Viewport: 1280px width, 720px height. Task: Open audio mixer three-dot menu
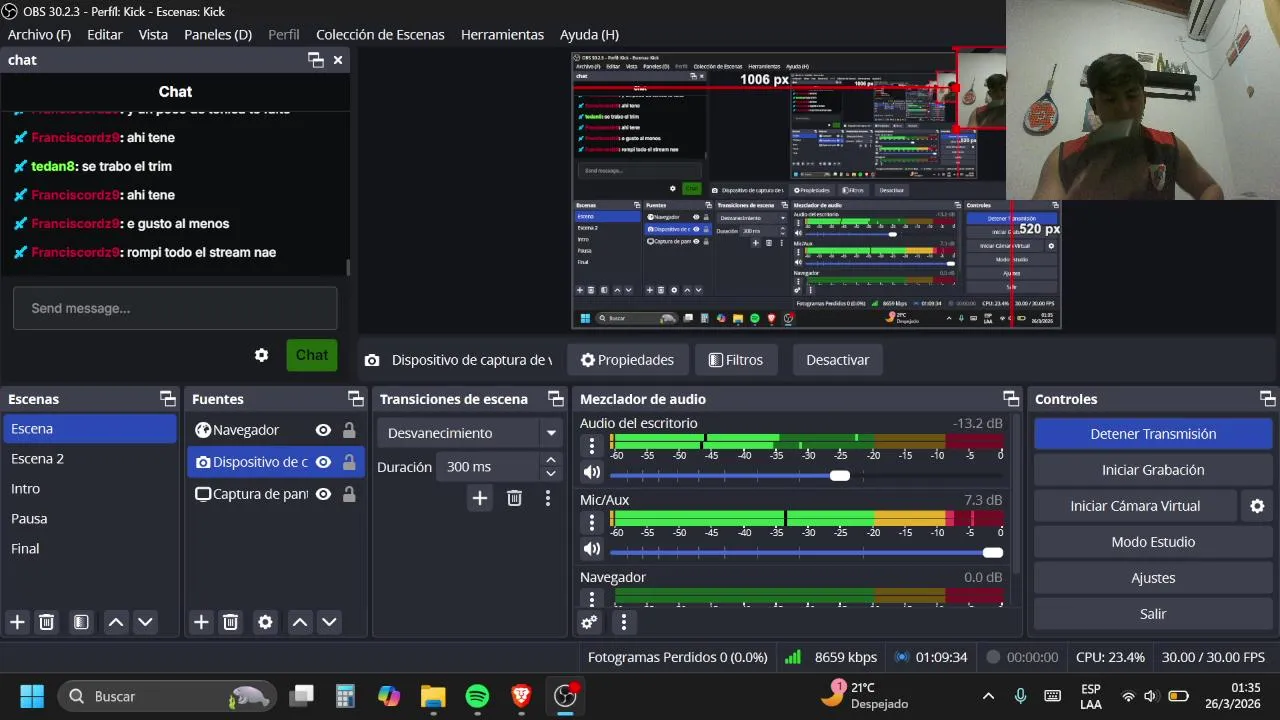pos(623,622)
